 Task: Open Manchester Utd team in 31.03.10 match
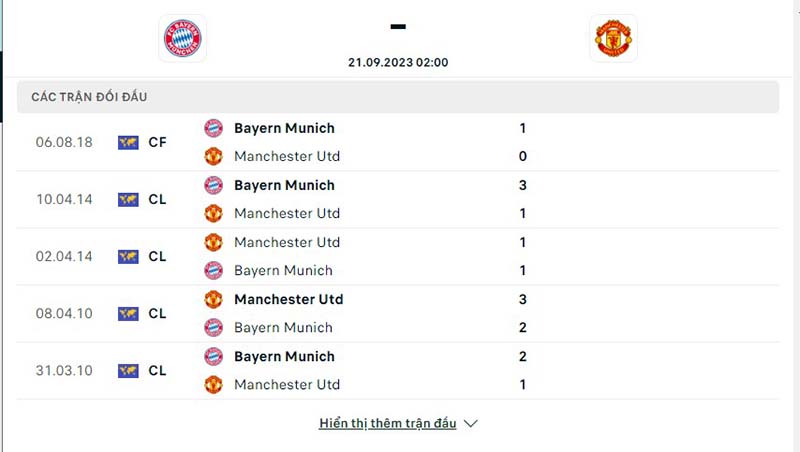pos(287,384)
